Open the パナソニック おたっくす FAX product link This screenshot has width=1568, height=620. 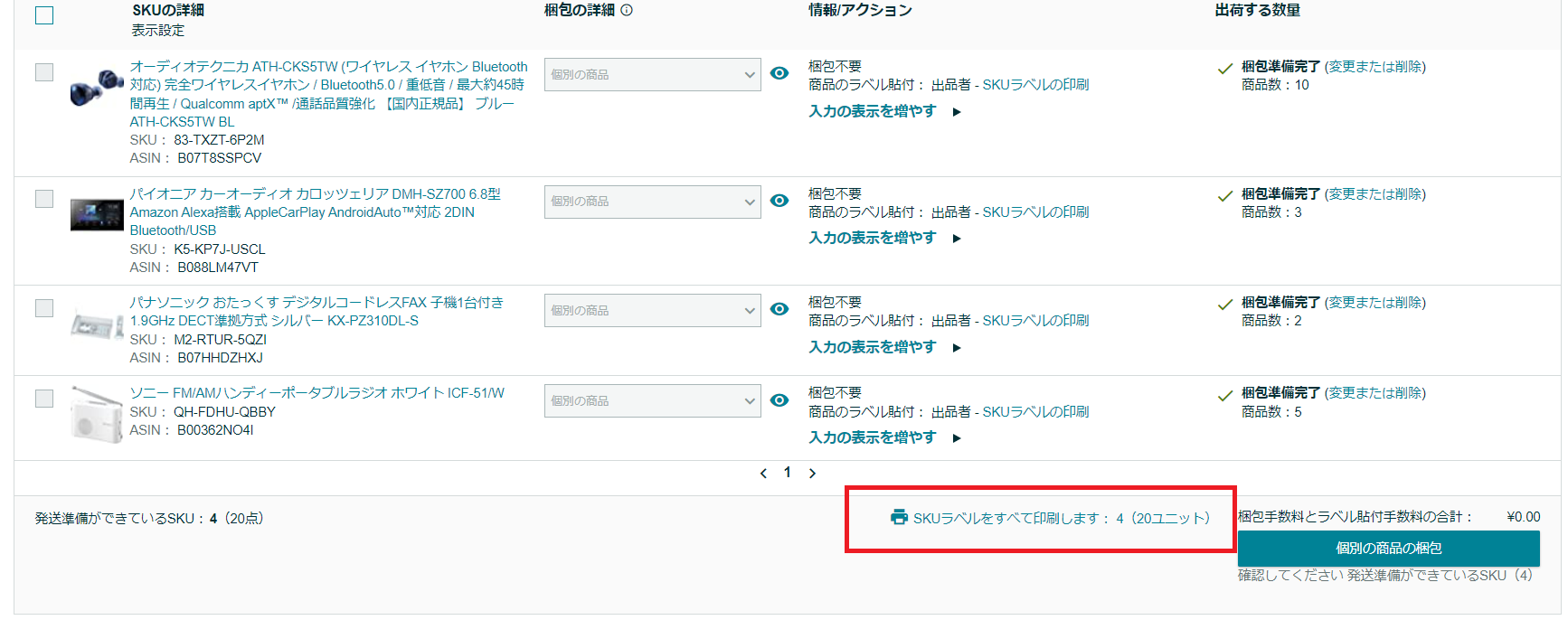pyautogui.click(x=316, y=312)
